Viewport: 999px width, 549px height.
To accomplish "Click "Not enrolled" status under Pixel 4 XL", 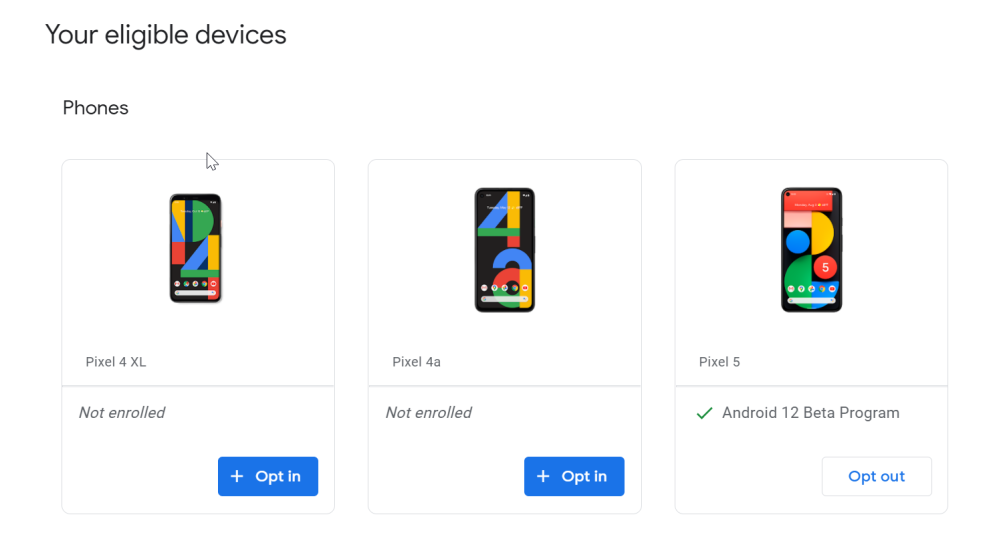I will [x=122, y=413].
